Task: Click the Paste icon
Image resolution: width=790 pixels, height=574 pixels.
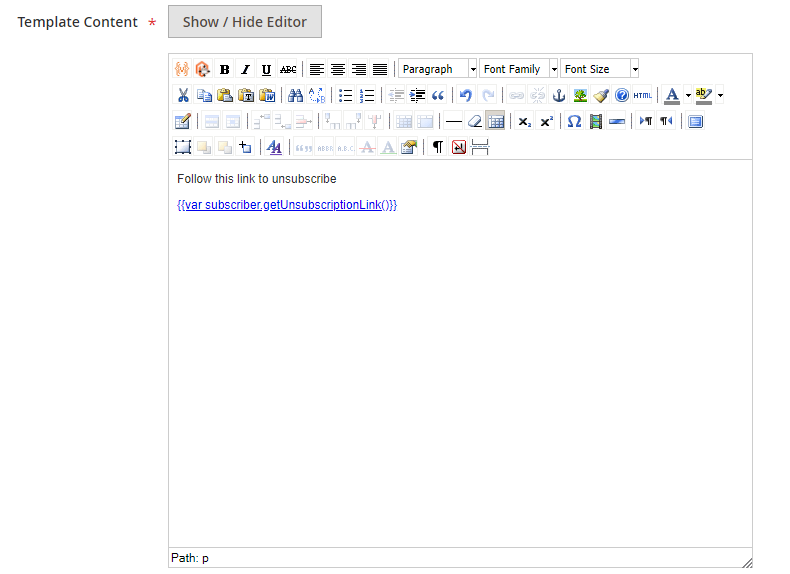Action: 225,95
